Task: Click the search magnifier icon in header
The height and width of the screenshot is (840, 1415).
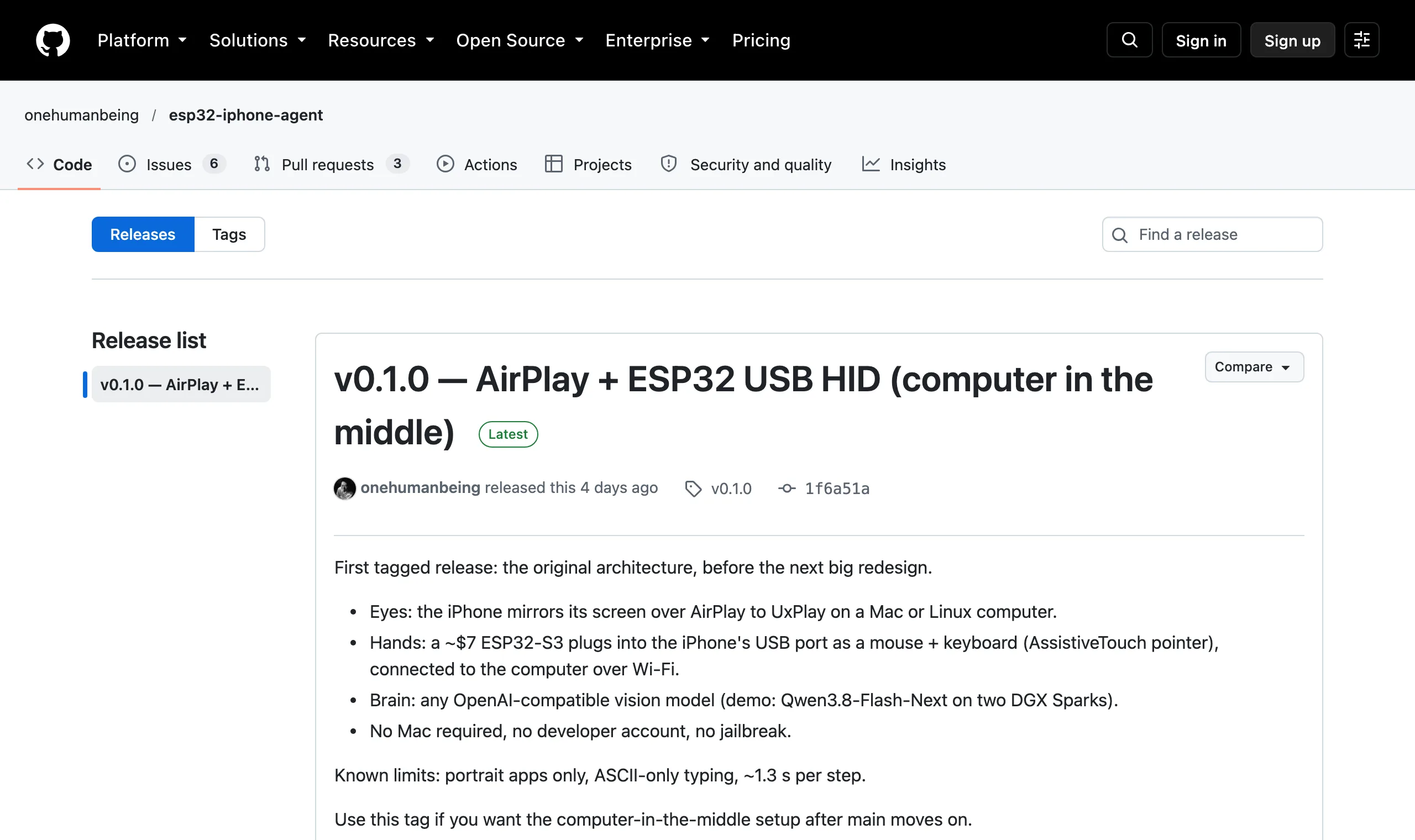Action: [1129, 40]
